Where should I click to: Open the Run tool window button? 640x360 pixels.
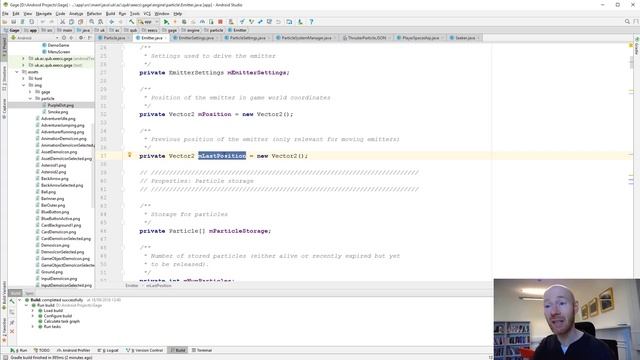point(19,350)
